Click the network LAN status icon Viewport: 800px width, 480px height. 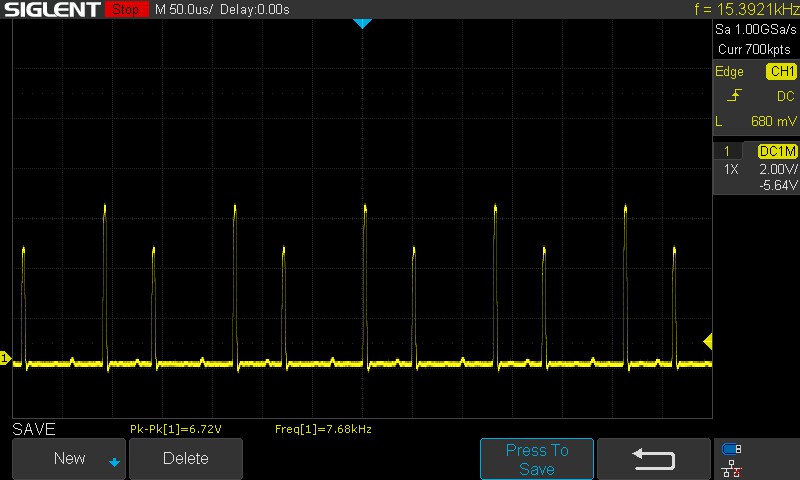pyautogui.click(x=731, y=468)
